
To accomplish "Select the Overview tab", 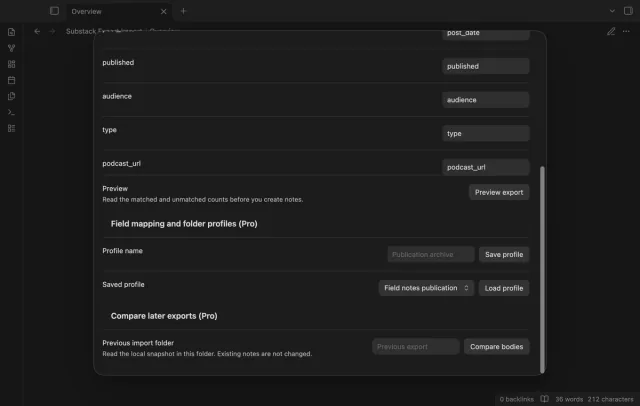I will [x=118, y=11].
